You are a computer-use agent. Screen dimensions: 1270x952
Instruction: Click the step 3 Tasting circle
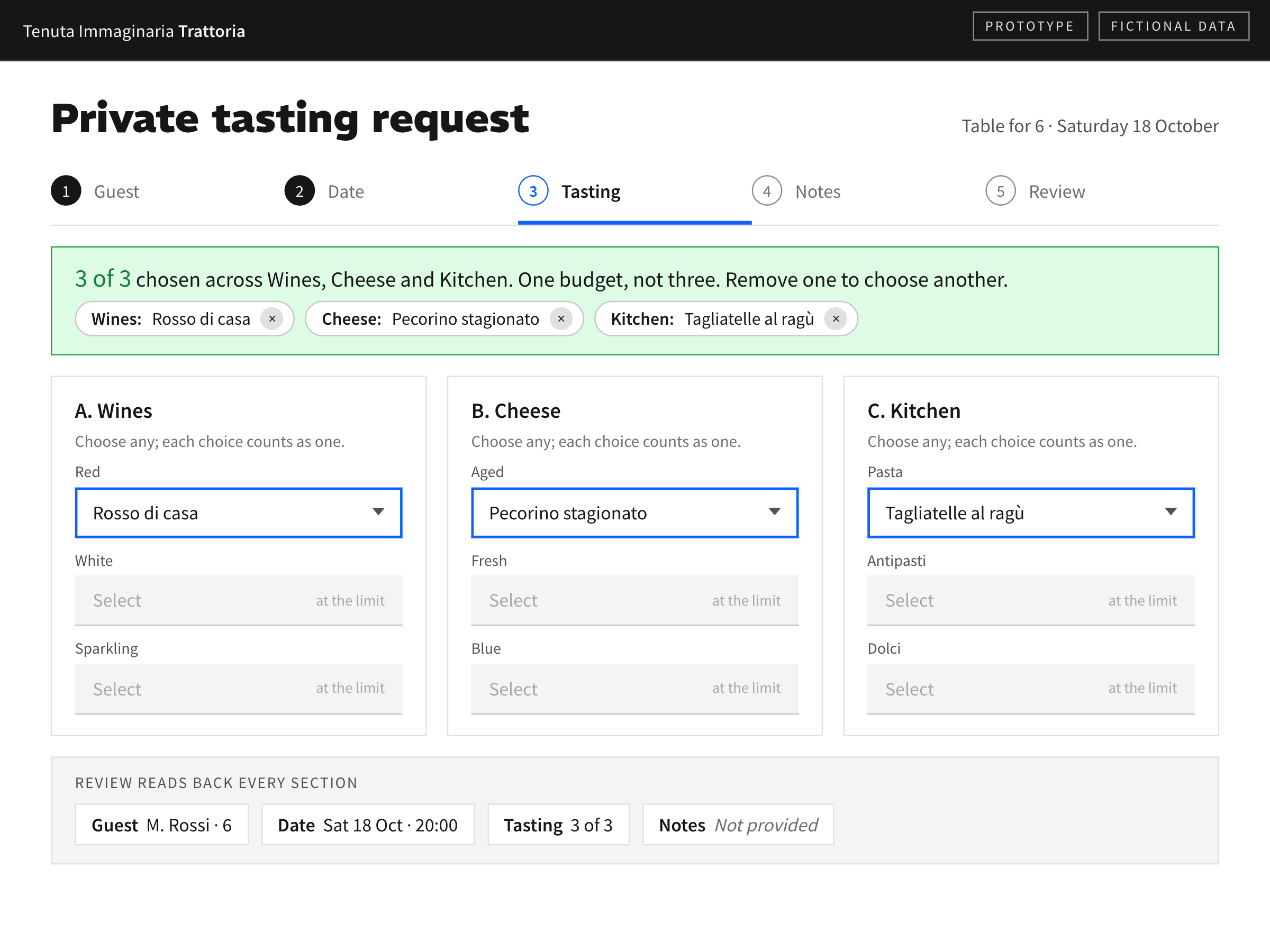533,191
